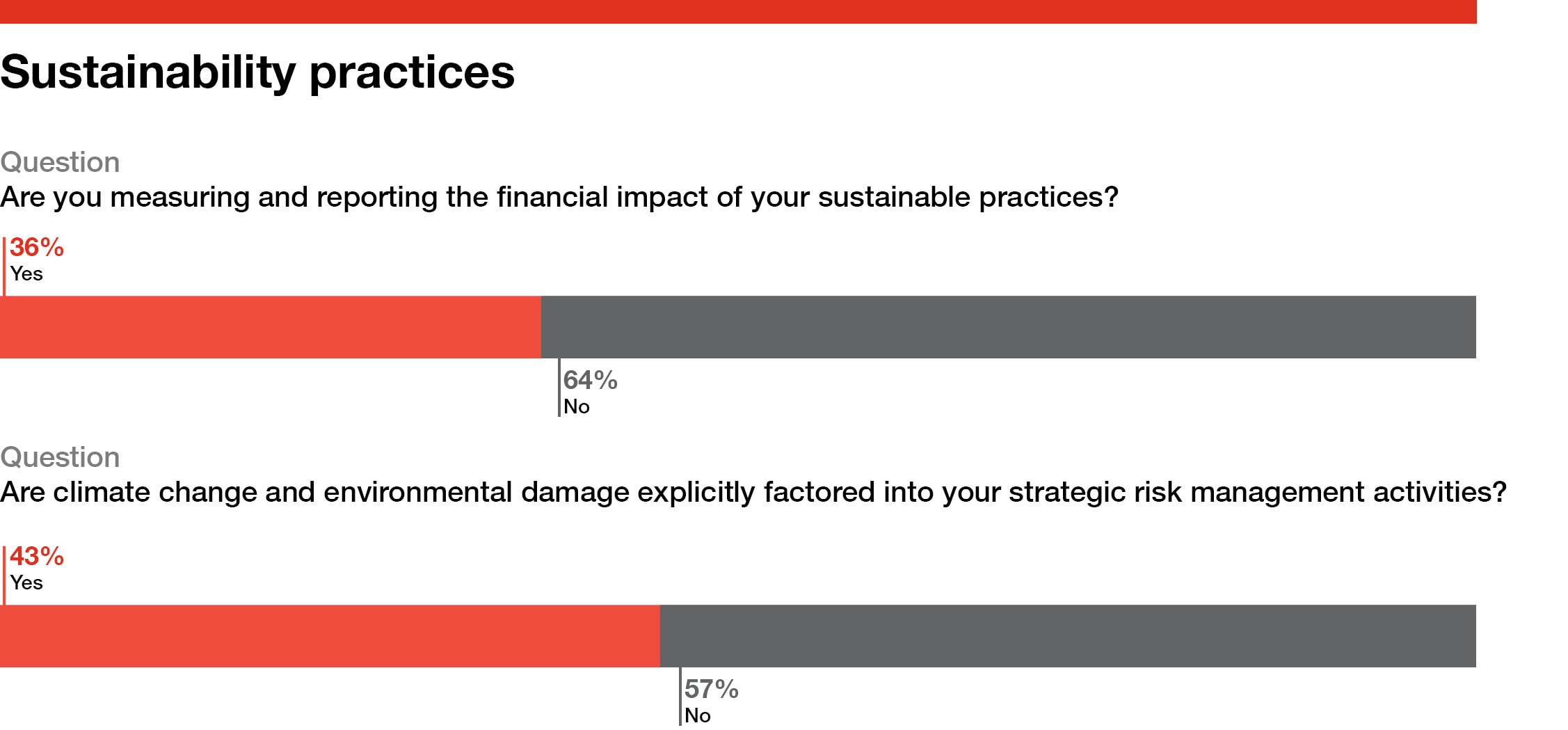This screenshot has width=1568, height=730.
Task: Click the gray 64% value
Action: coord(590,381)
